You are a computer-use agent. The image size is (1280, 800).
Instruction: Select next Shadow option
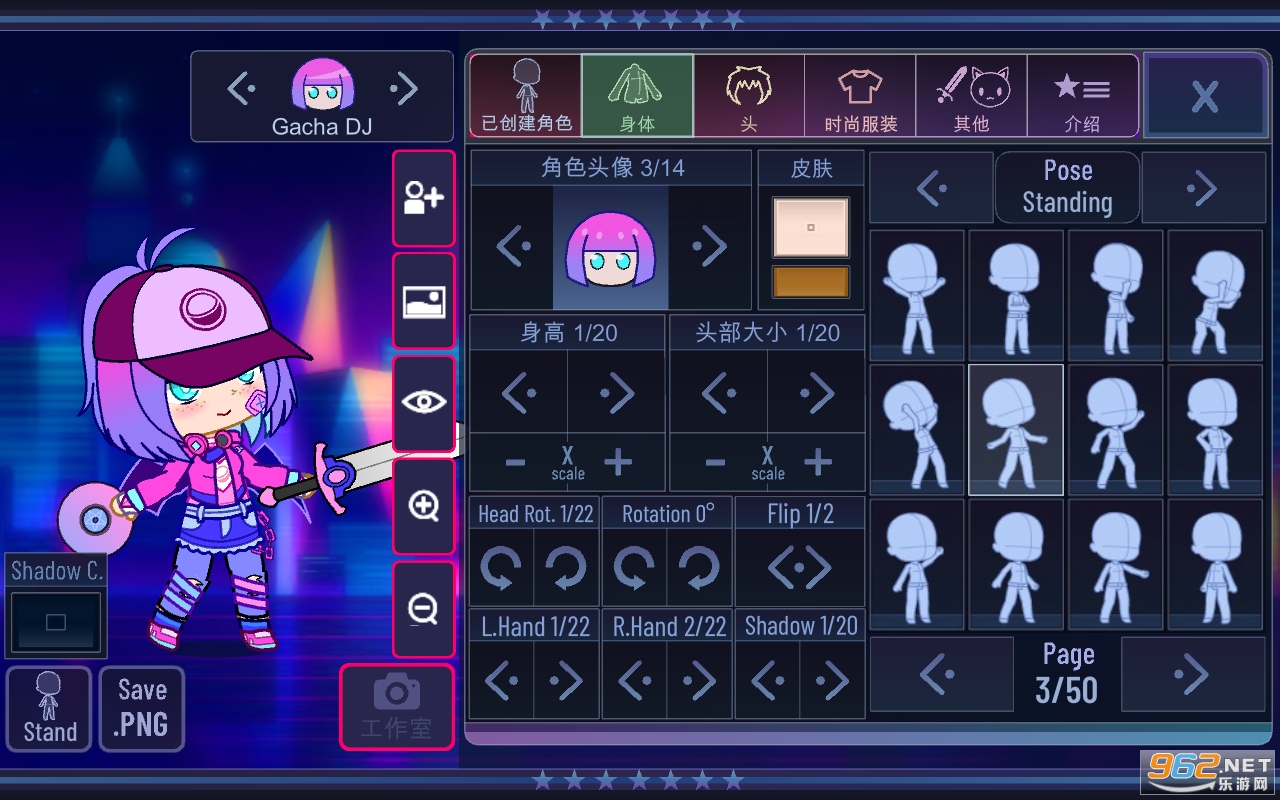pyautogui.click(x=832, y=680)
